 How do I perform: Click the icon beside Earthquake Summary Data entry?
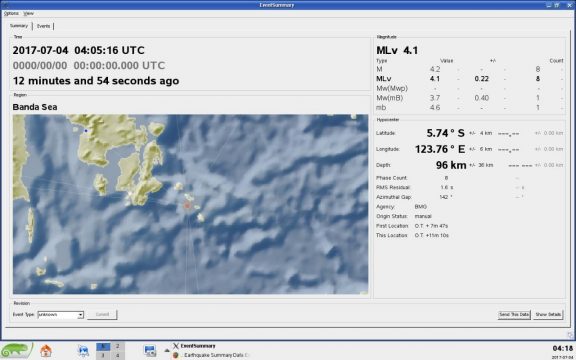(176, 355)
